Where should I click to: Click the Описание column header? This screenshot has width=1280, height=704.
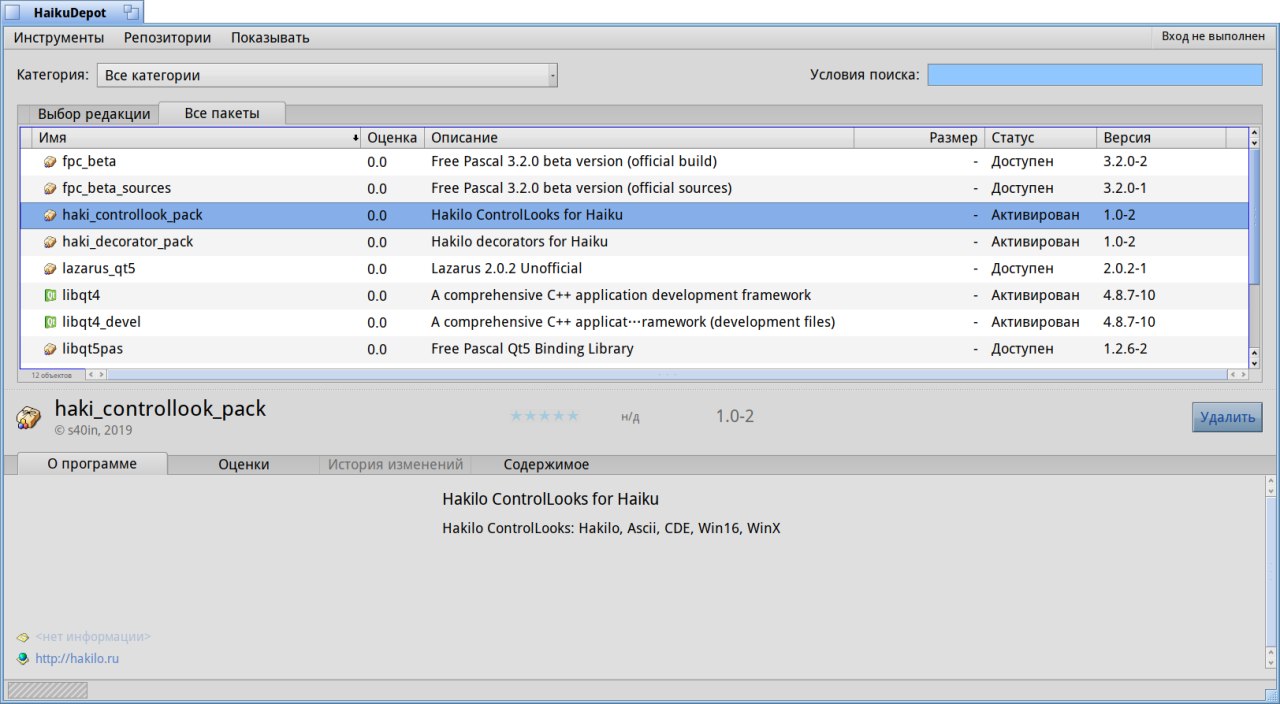[x=639, y=137]
